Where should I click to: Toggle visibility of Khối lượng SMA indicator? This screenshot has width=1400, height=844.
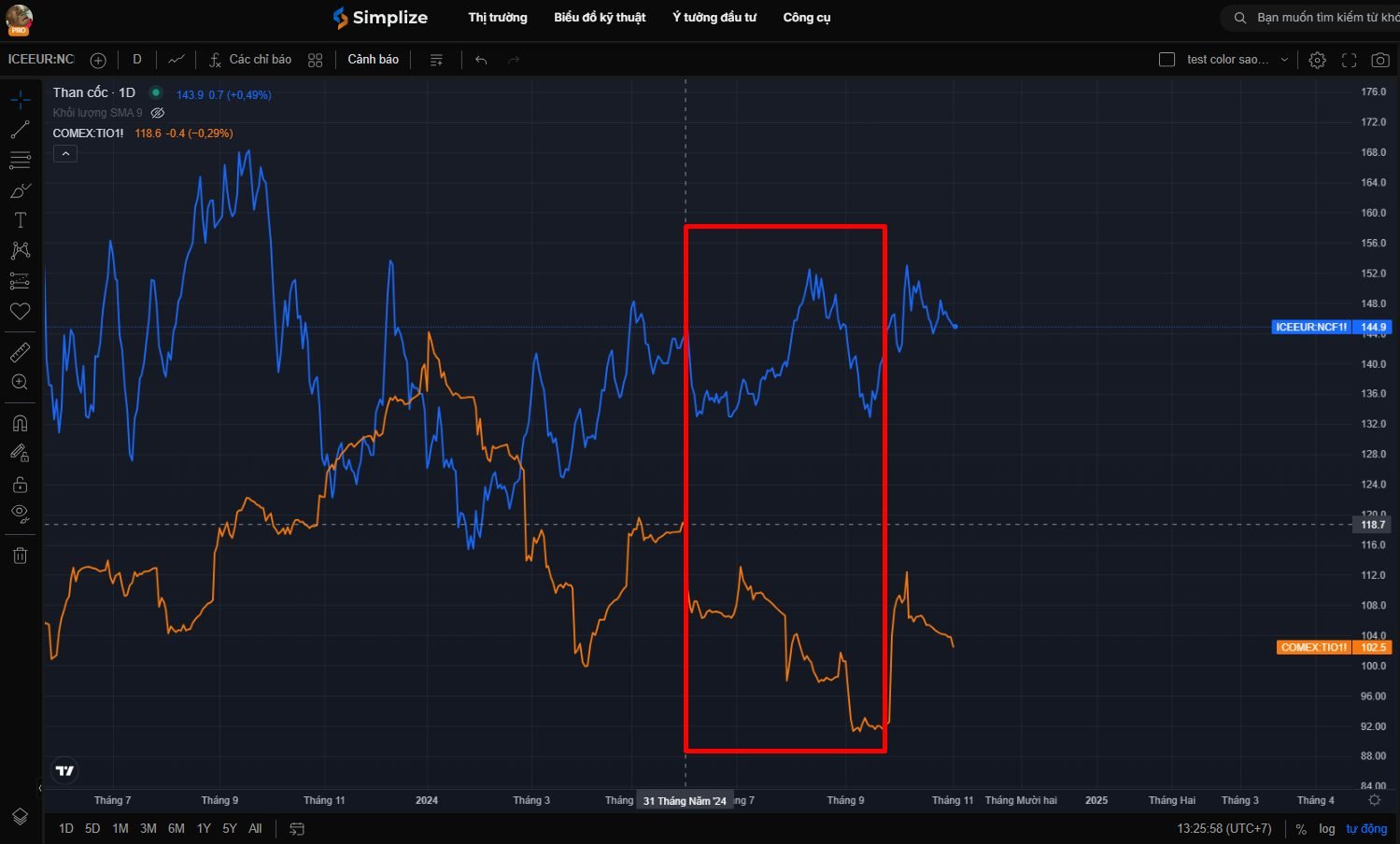pyautogui.click(x=158, y=113)
